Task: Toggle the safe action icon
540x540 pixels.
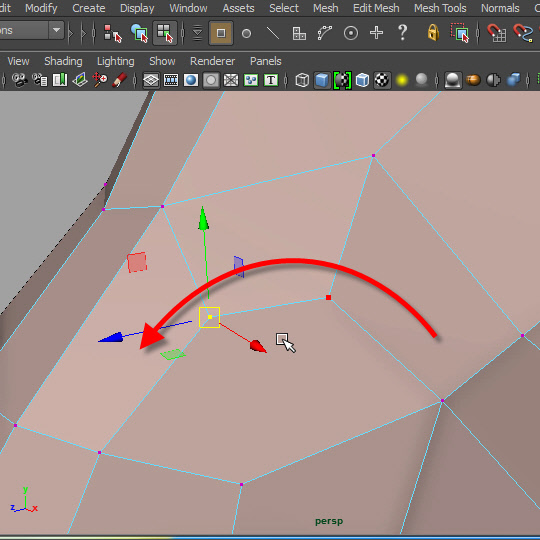Action: coord(251,81)
